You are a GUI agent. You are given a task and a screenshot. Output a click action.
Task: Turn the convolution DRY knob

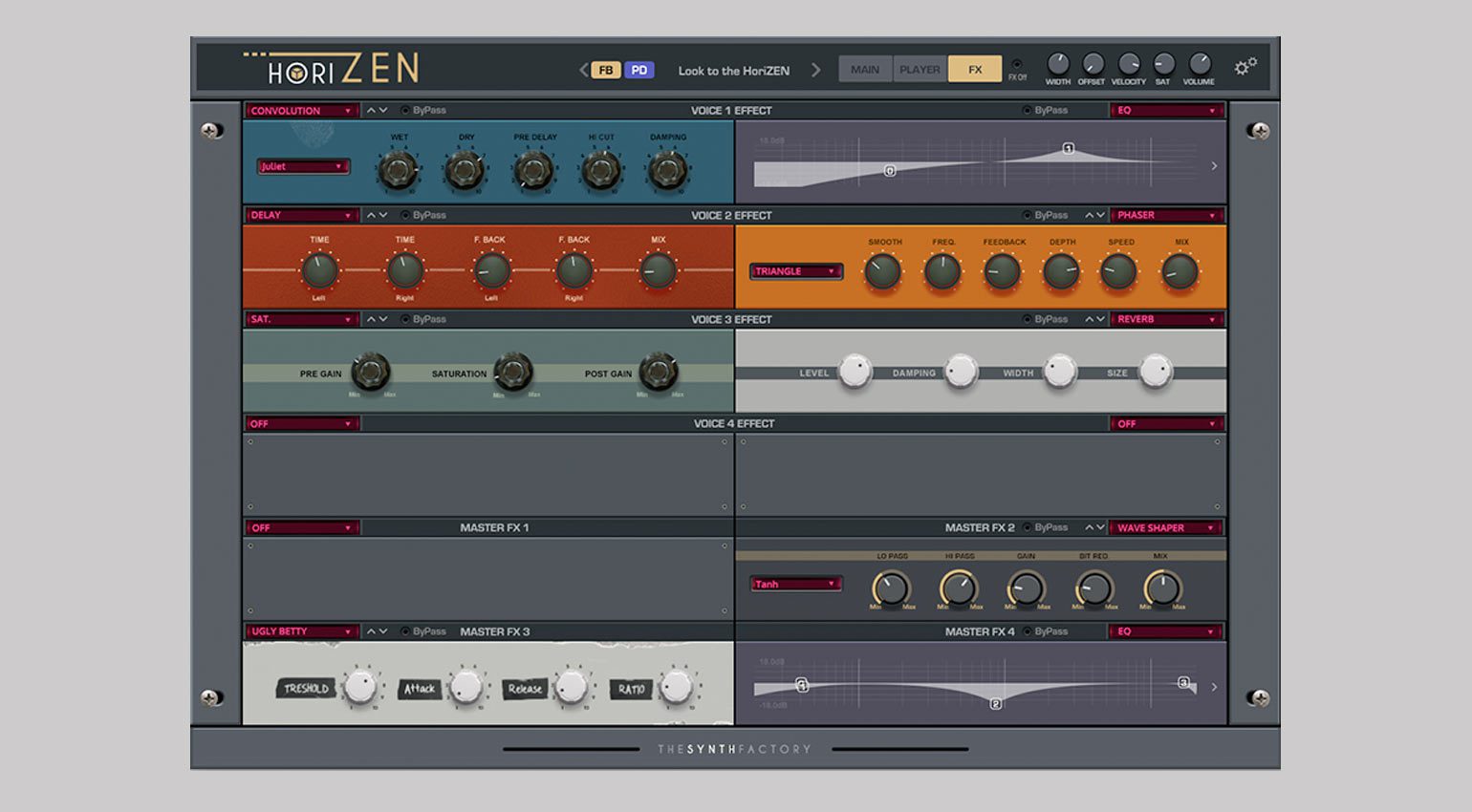click(x=465, y=171)
